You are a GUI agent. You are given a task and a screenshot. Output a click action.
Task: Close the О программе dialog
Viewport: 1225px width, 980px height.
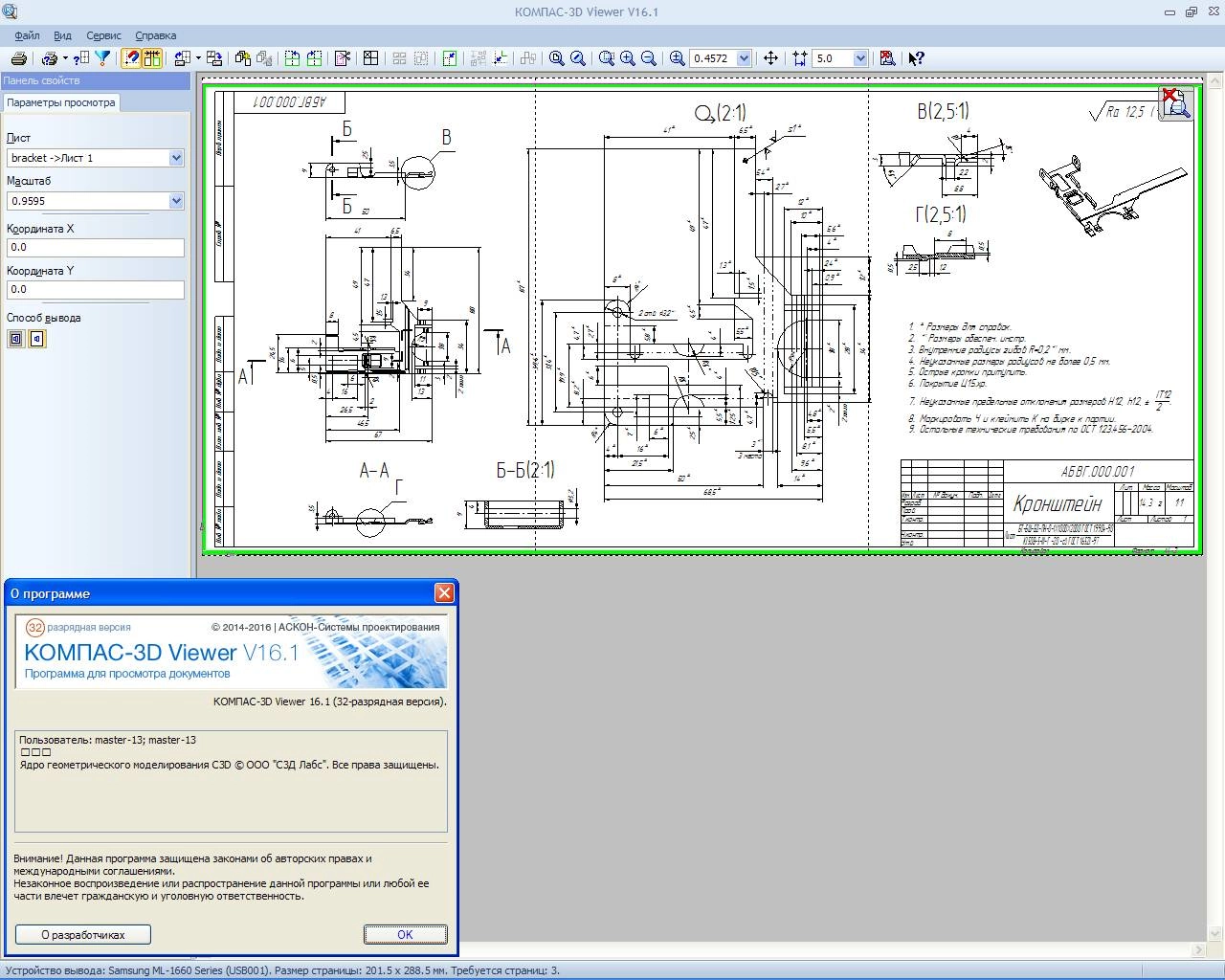(444, 593)
